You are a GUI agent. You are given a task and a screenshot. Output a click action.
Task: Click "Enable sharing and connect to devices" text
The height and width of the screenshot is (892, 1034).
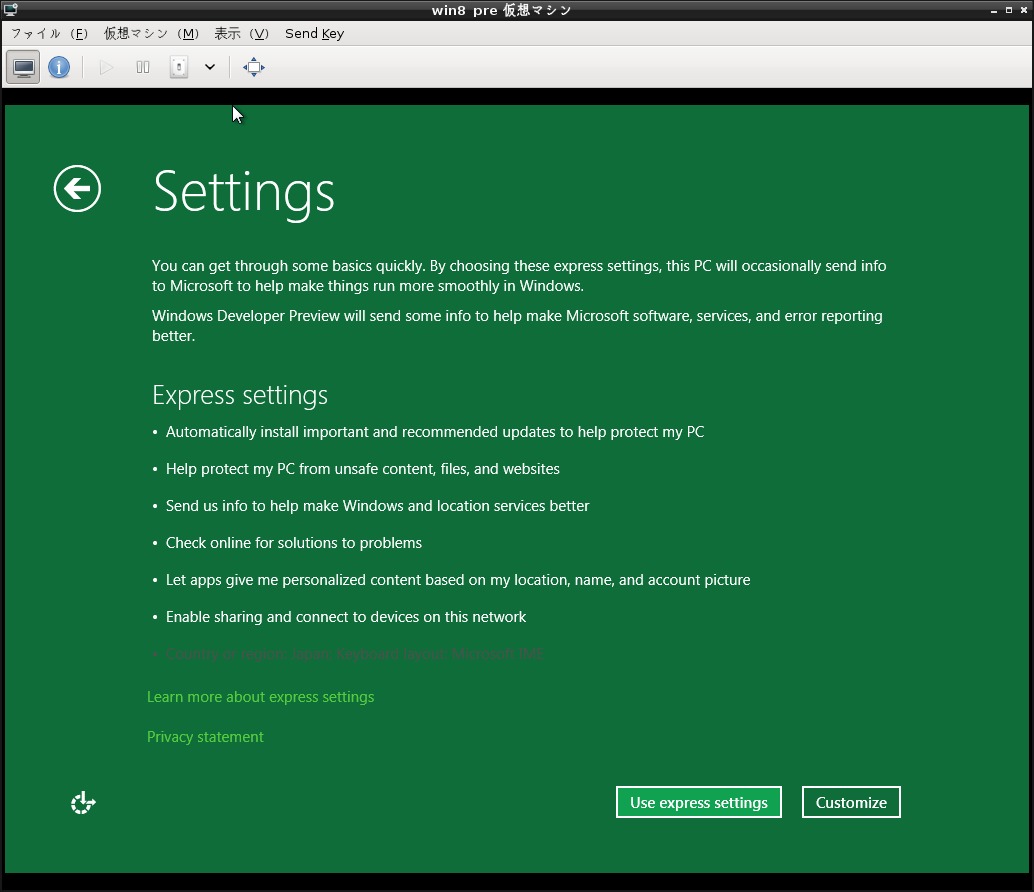[346, 616]
